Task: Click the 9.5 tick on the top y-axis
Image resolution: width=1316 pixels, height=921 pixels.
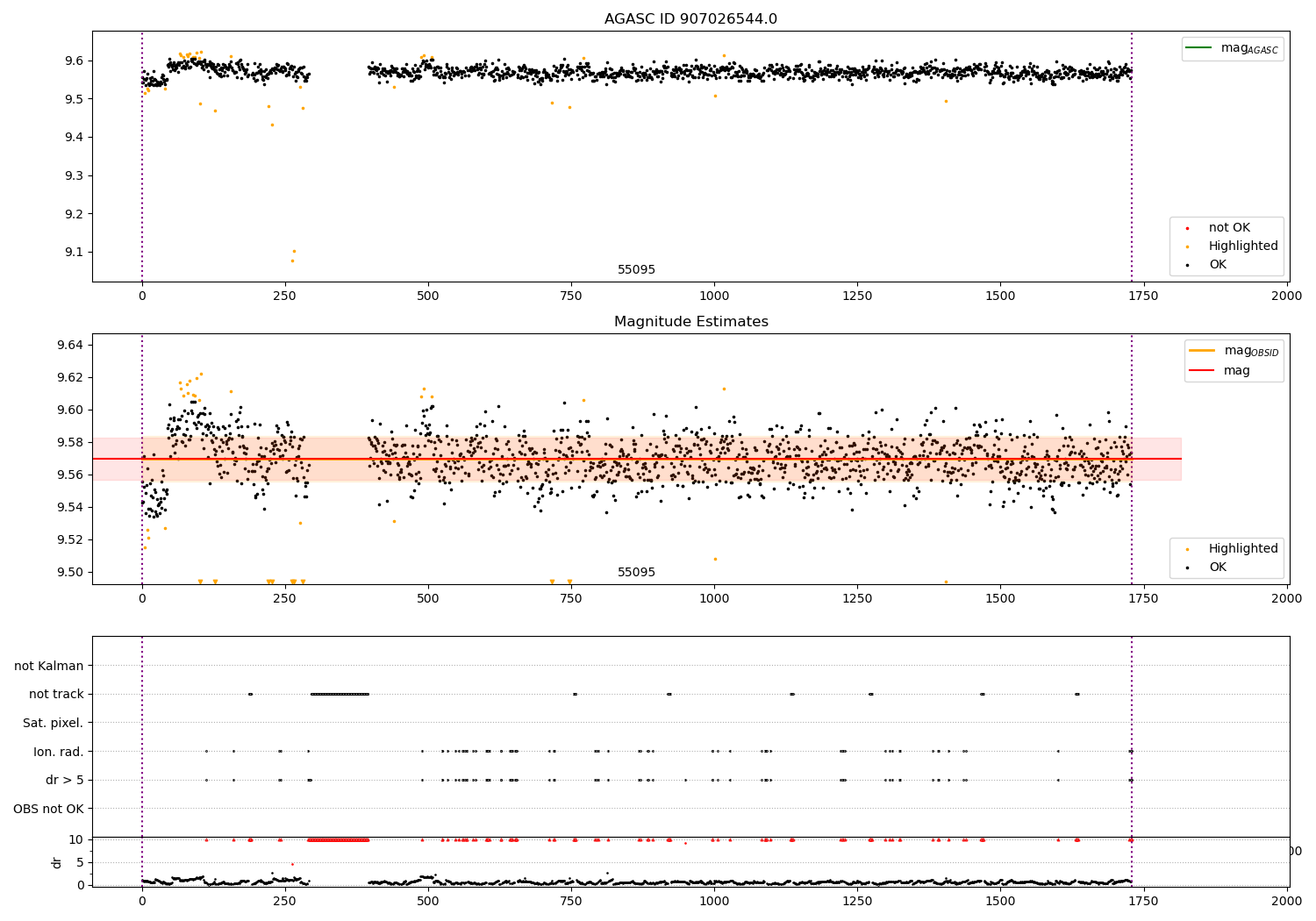Action: coord(74,99)
